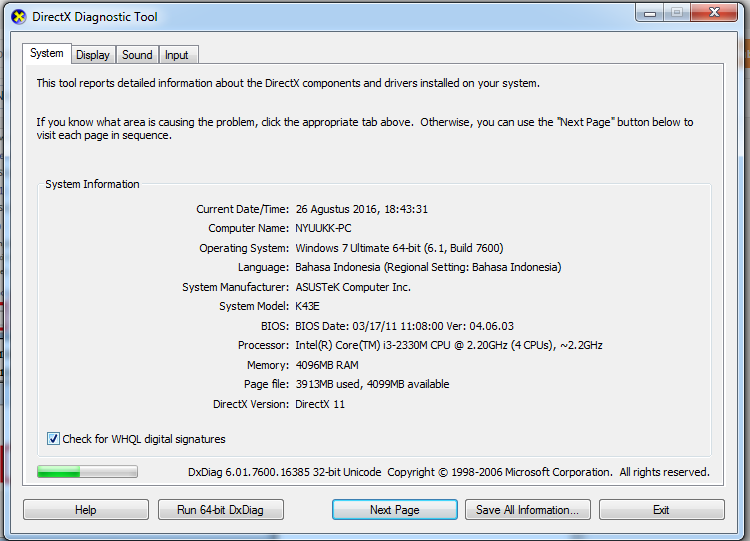Click the green progress bar
The image size is (750, 541).
point(88,472)
